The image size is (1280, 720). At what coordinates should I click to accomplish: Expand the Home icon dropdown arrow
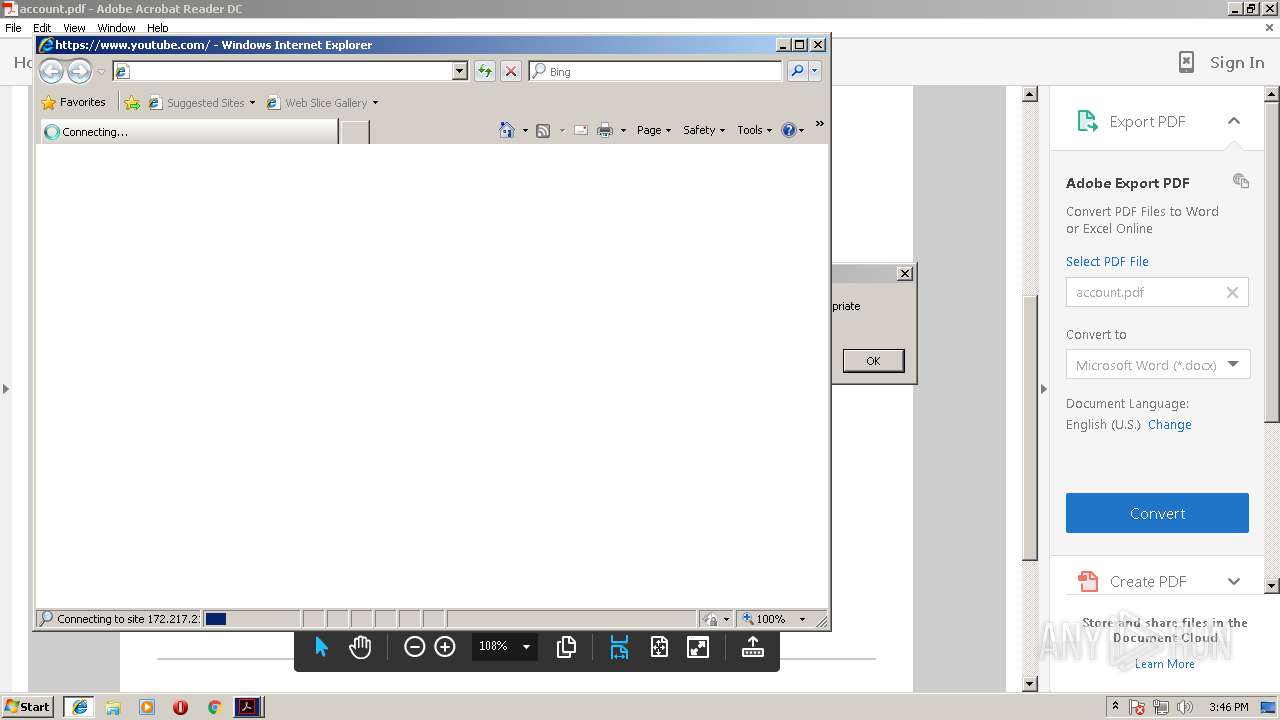(x=525, y=130)
